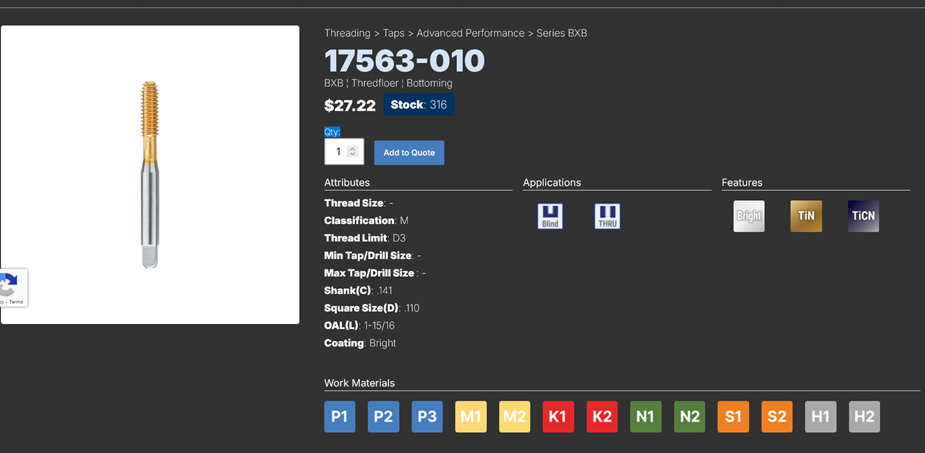The image size is (925, 453).
Task: Open Advanced Performance breadcrumb link
Action: [470, 33]
